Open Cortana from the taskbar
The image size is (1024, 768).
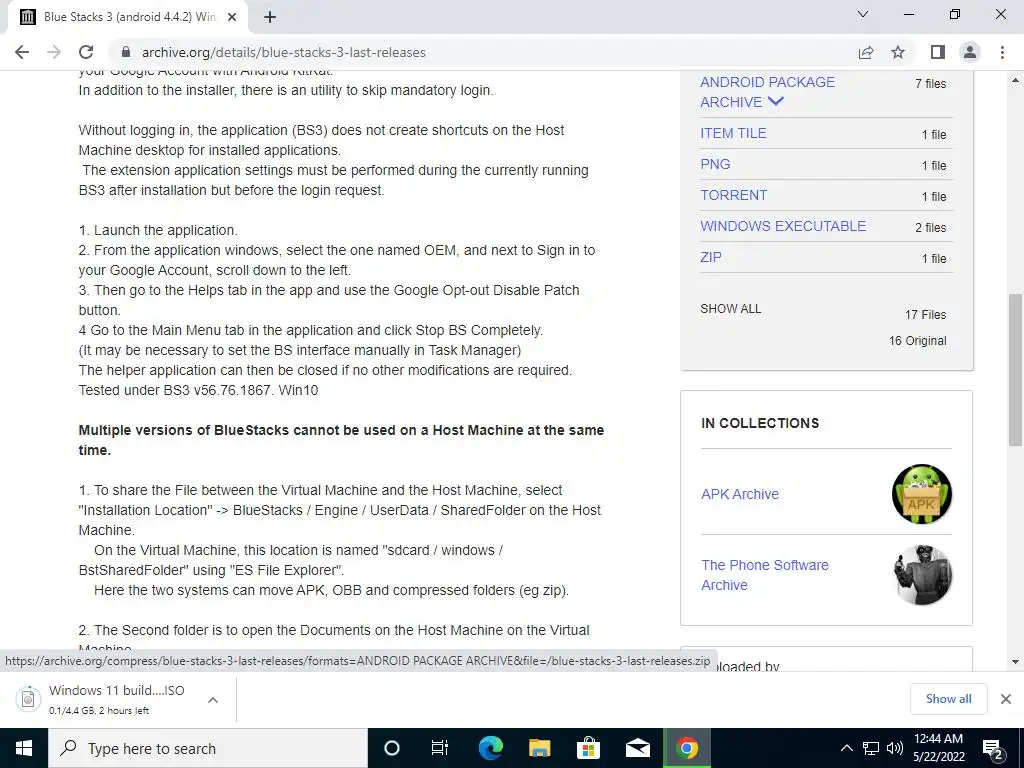click(x=392, y=748)
